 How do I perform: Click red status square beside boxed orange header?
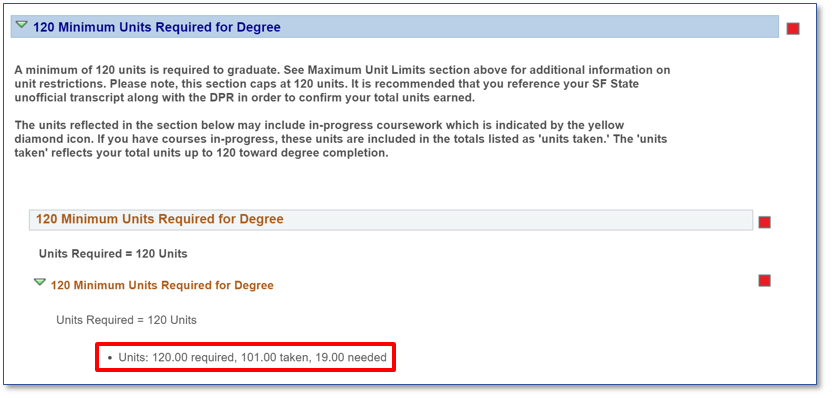pyautogui.click(x=764, y=222)
